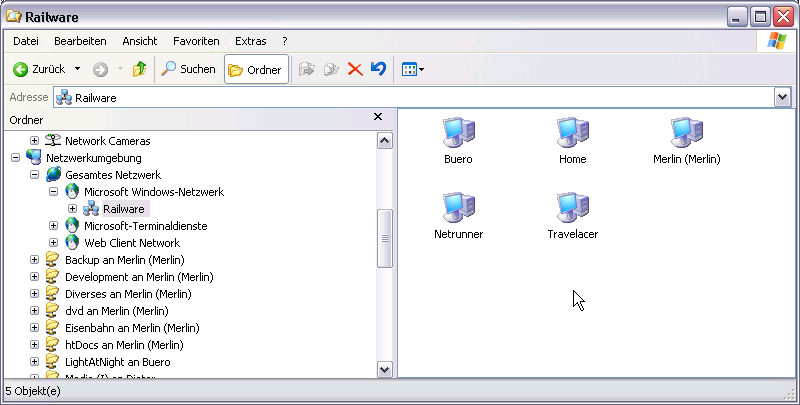
Task: Collapse the Microsoft Windows-Netzwerk node
Action: pos(54,192)
